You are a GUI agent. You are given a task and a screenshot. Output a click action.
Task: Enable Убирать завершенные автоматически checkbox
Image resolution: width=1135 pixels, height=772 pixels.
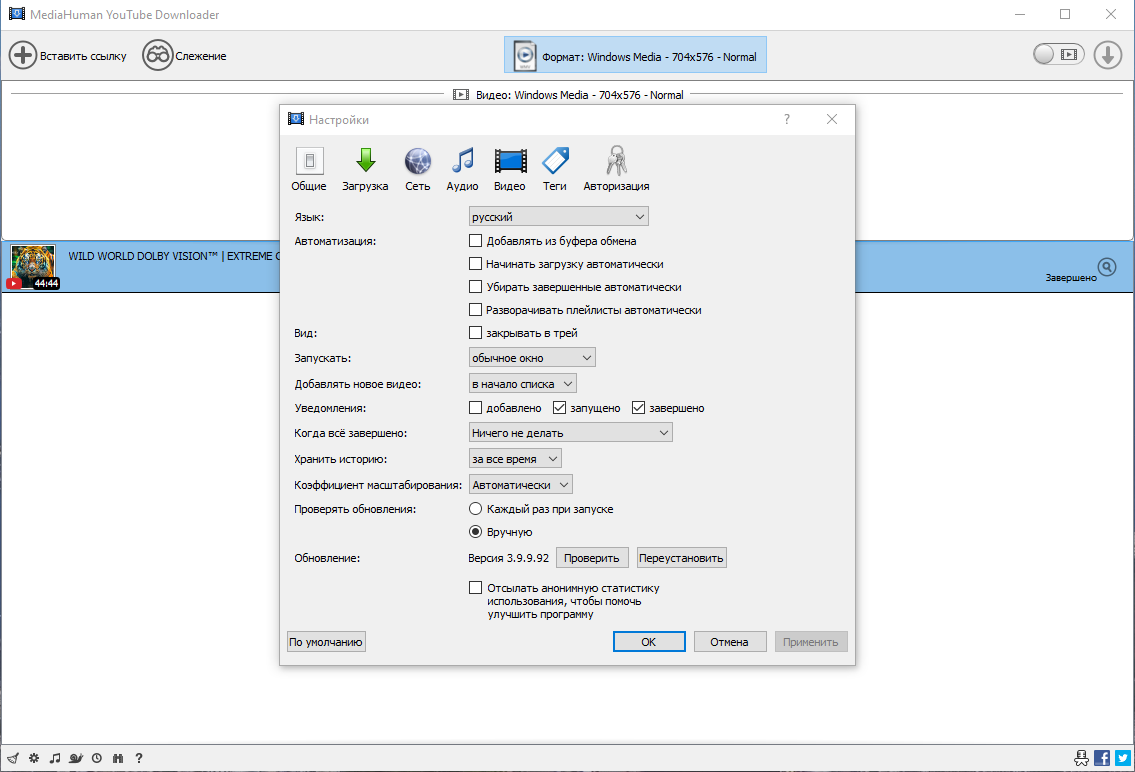(x=476, y=287)
